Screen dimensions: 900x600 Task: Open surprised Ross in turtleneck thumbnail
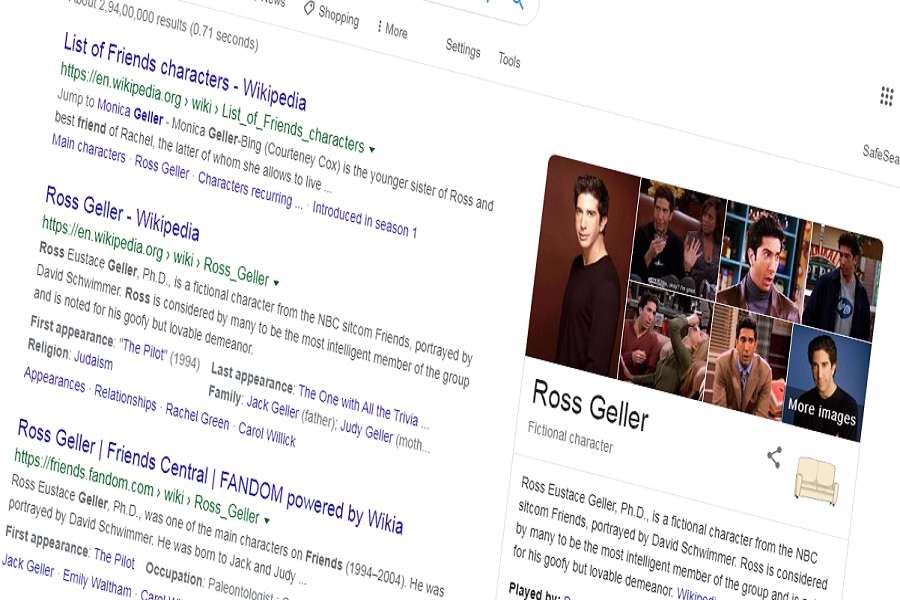click(x=763, y=261)
